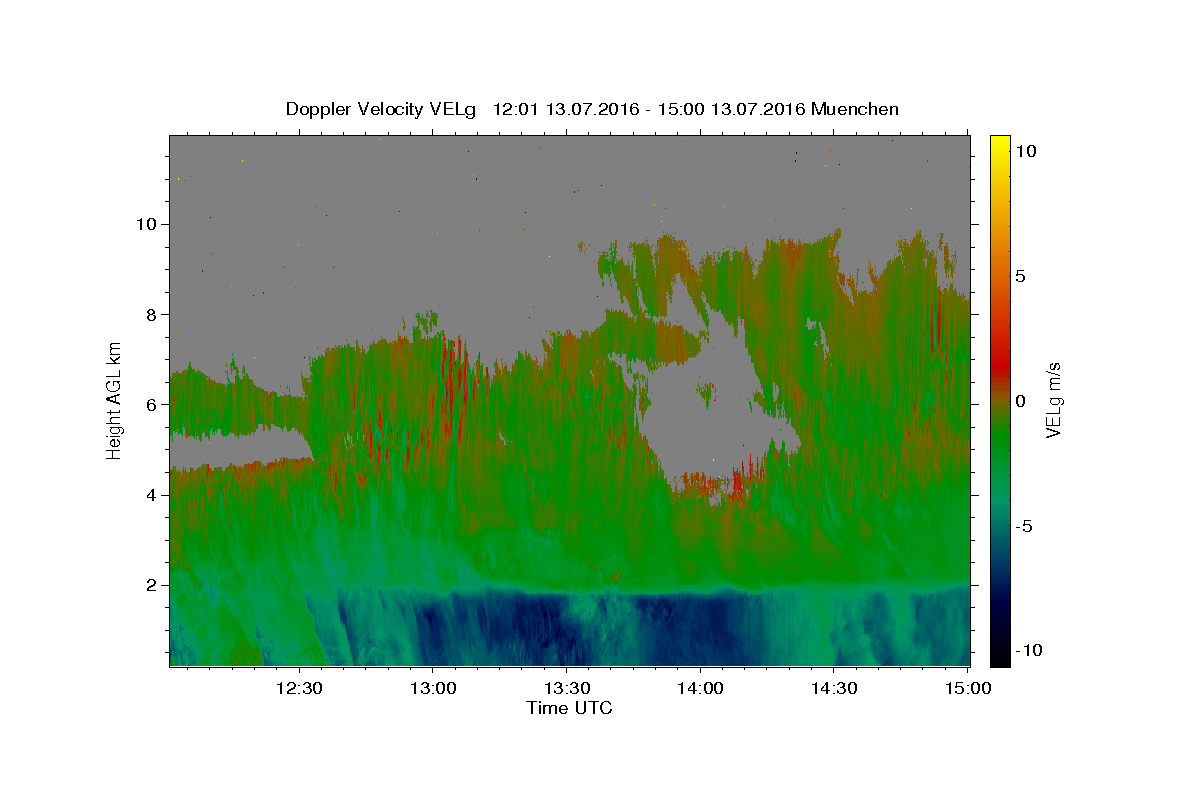The width and height of the screenshot is (1200, 800).
Task: Click the 14:00 time axis label
Action: (x=700, y=688)
